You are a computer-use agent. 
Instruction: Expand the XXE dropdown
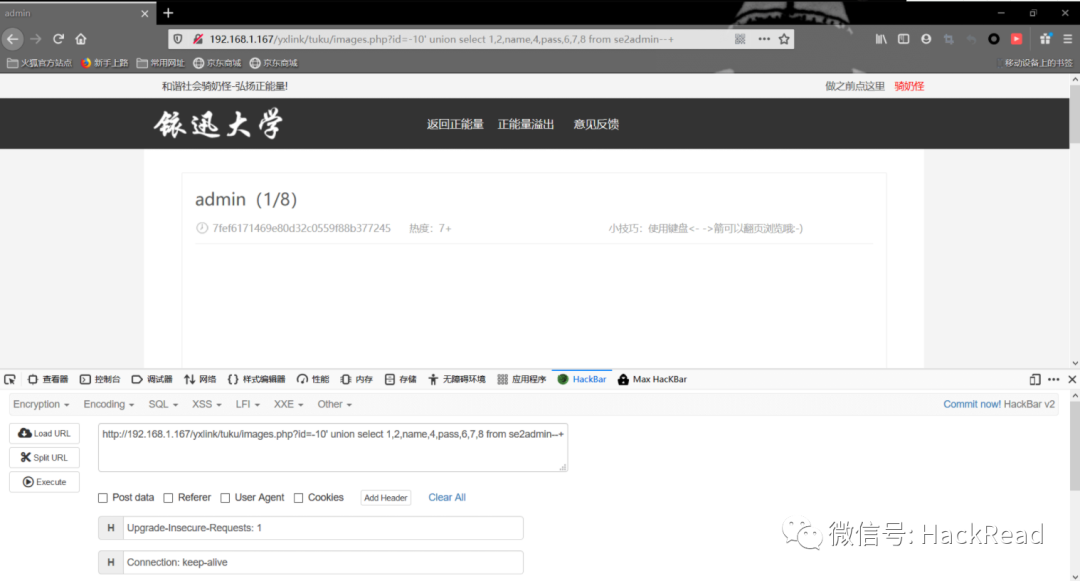click(x=288, y=404)
